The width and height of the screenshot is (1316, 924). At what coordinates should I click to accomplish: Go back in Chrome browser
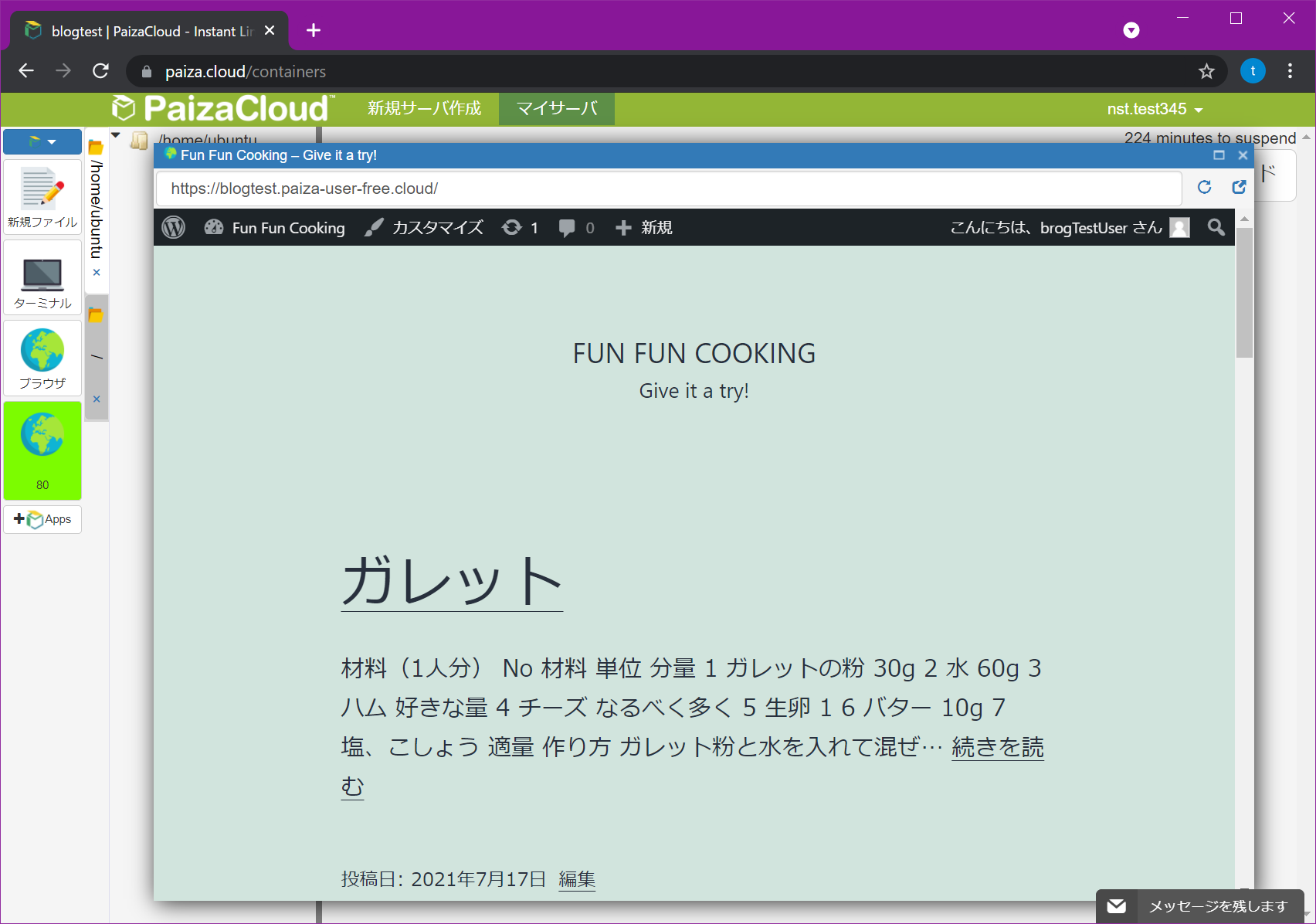(26, 71)
